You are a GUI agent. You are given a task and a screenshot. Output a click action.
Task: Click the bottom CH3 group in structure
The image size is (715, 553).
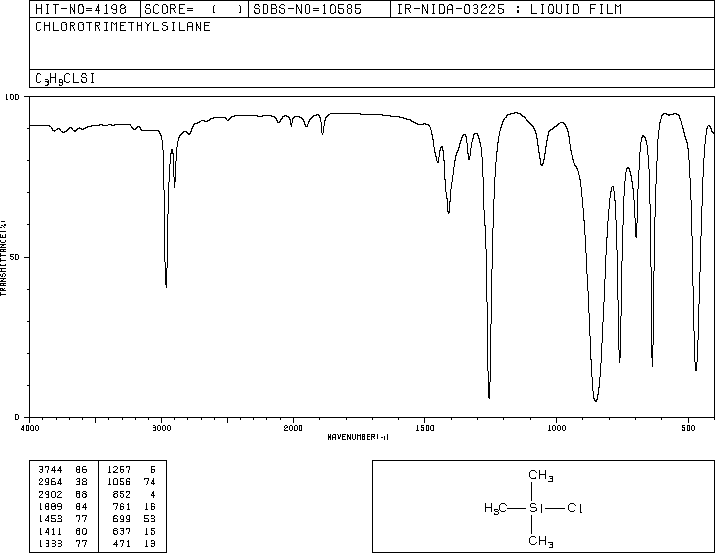pyautogui.click(x=541, y=541)
